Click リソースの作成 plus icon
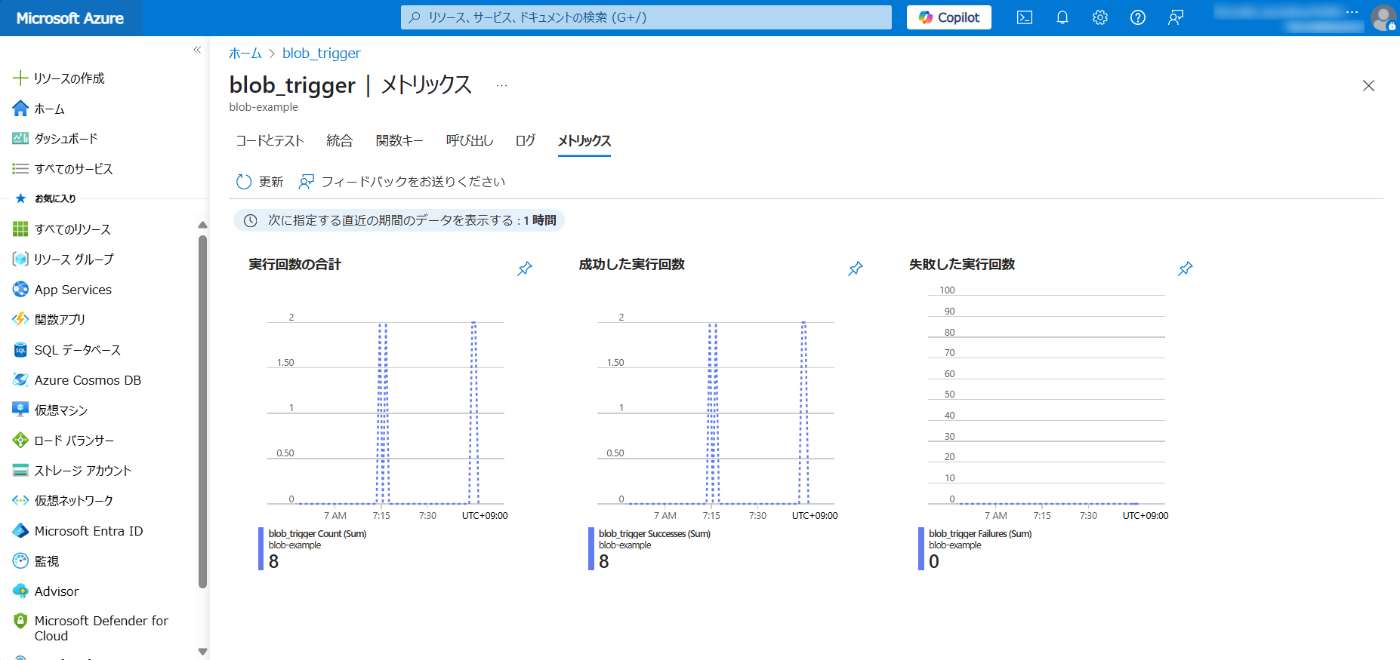This screenshot has width=1400, height=660. [20, 78]
